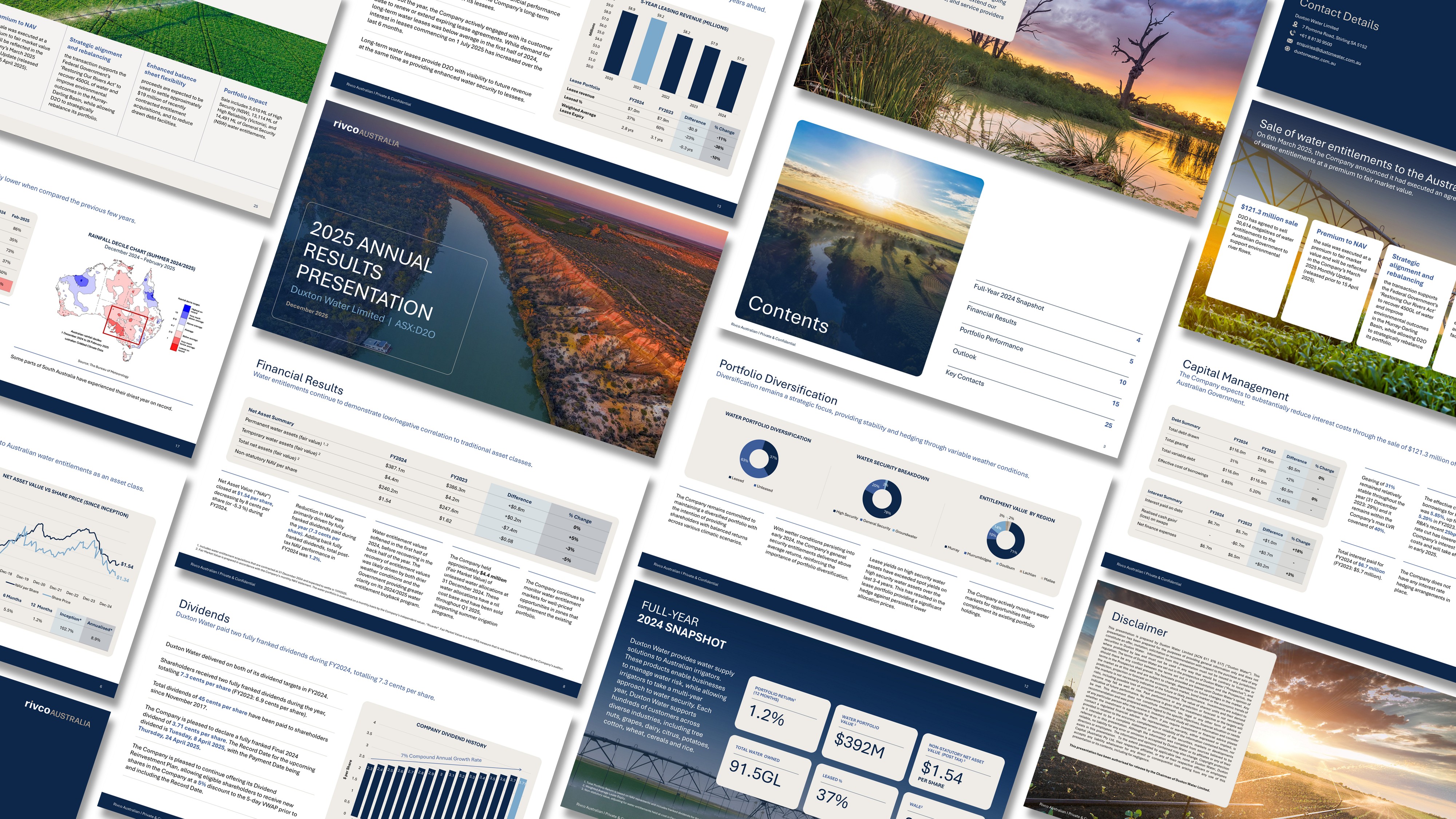Click the envelope email icon

click(1290, 41)
